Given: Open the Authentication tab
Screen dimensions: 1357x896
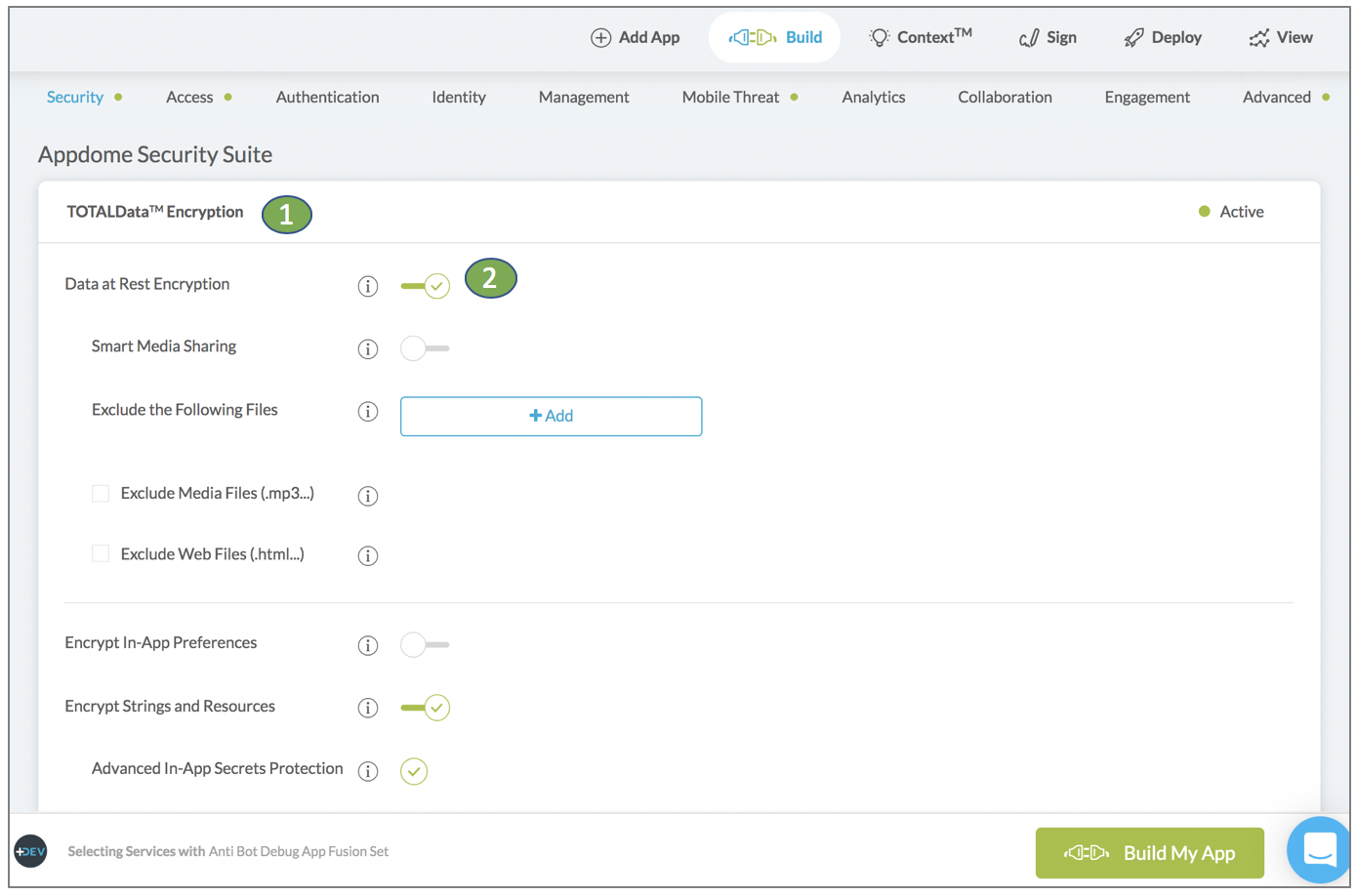Looking at the screenshot, I should click(327, 97).
